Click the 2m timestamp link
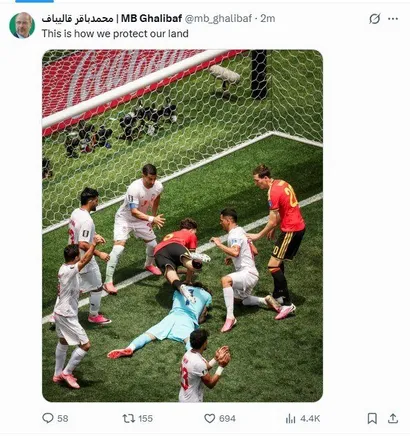 [x=268, y=18]
